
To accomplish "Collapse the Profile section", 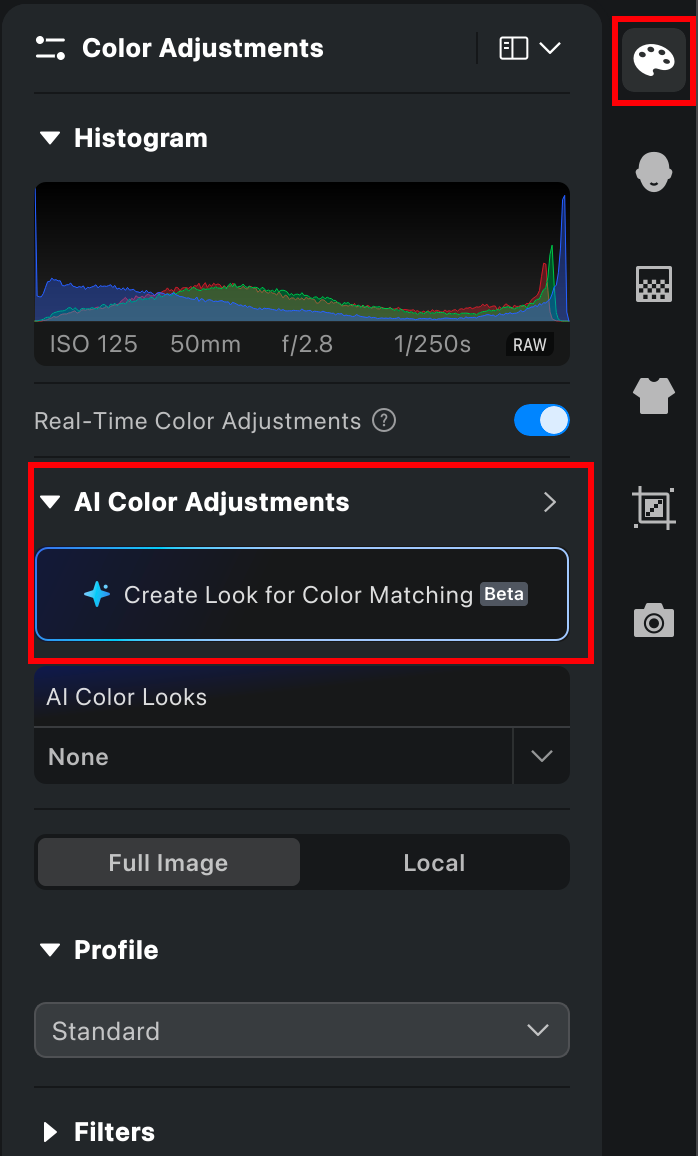I will pos(50,950).
